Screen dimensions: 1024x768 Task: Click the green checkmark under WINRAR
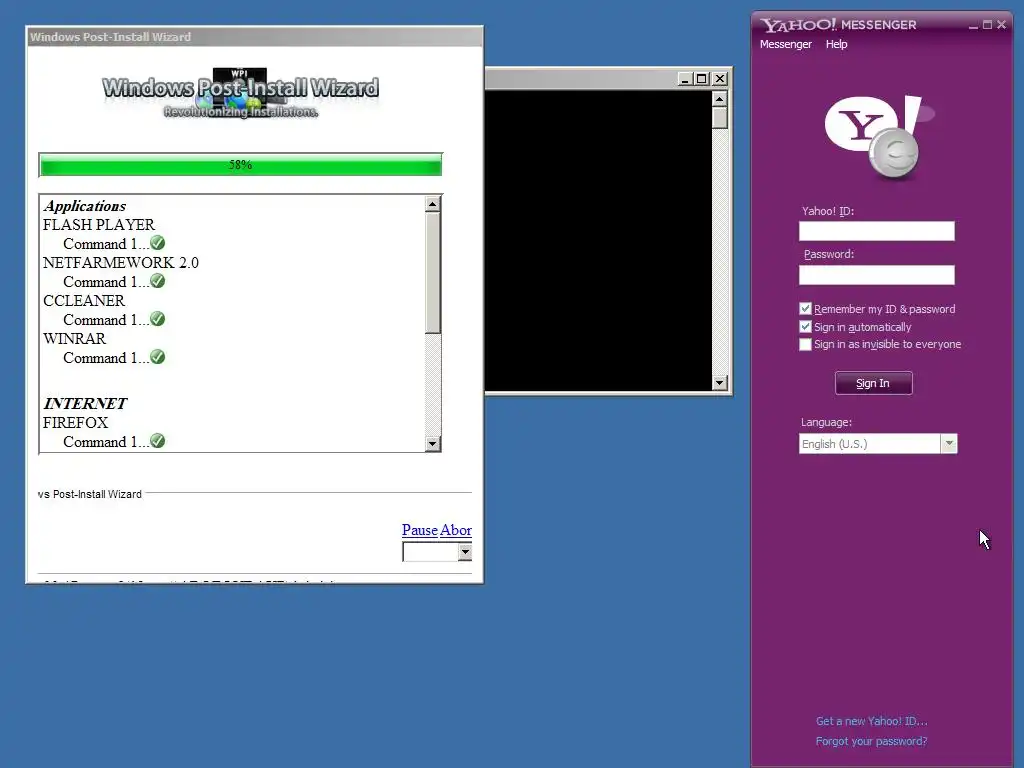click(x=157, y=357)
